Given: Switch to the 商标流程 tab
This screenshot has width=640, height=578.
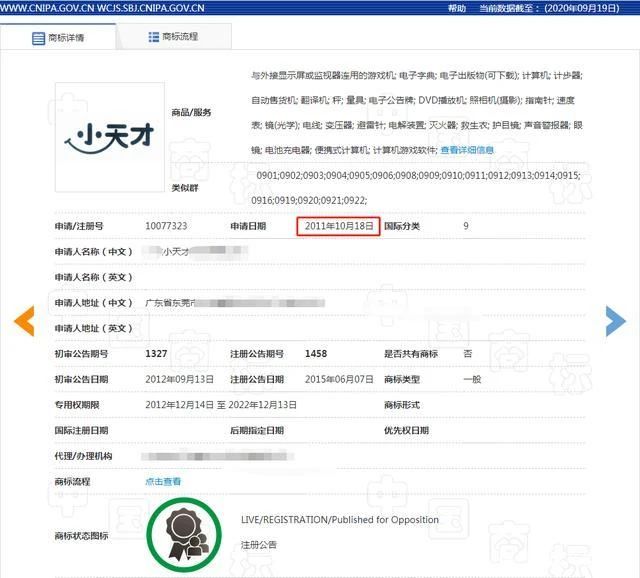Looking at the screenshot, I should (180, 37).
